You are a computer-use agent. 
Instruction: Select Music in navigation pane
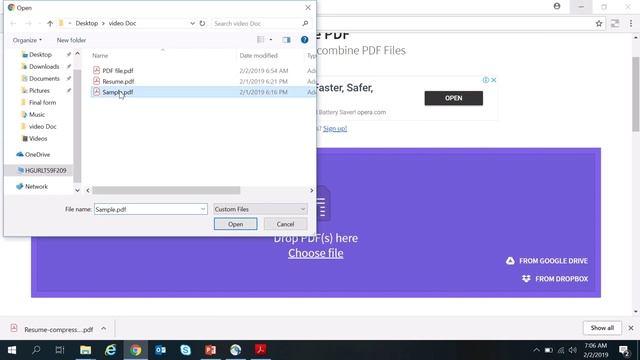[37, 115]
